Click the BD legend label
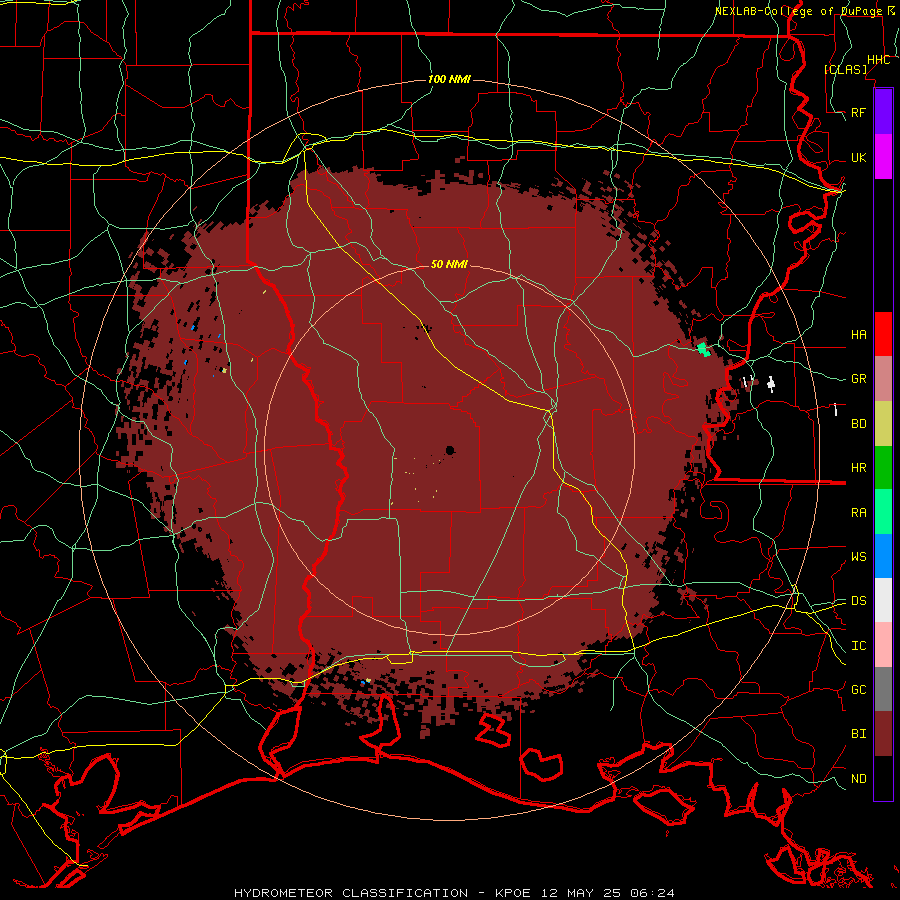The image size is (900, 900). [859, 424]
